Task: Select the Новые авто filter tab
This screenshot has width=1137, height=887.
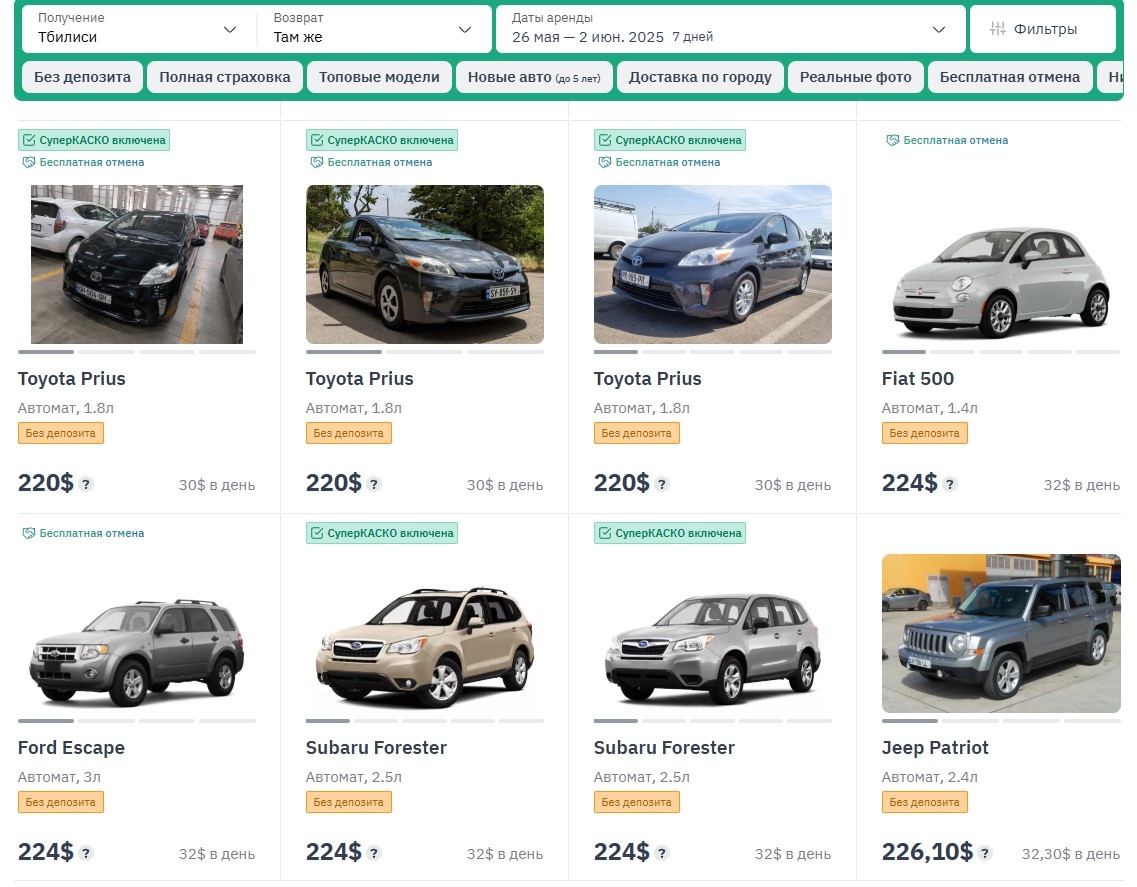Action: click(x=534, y=76)
